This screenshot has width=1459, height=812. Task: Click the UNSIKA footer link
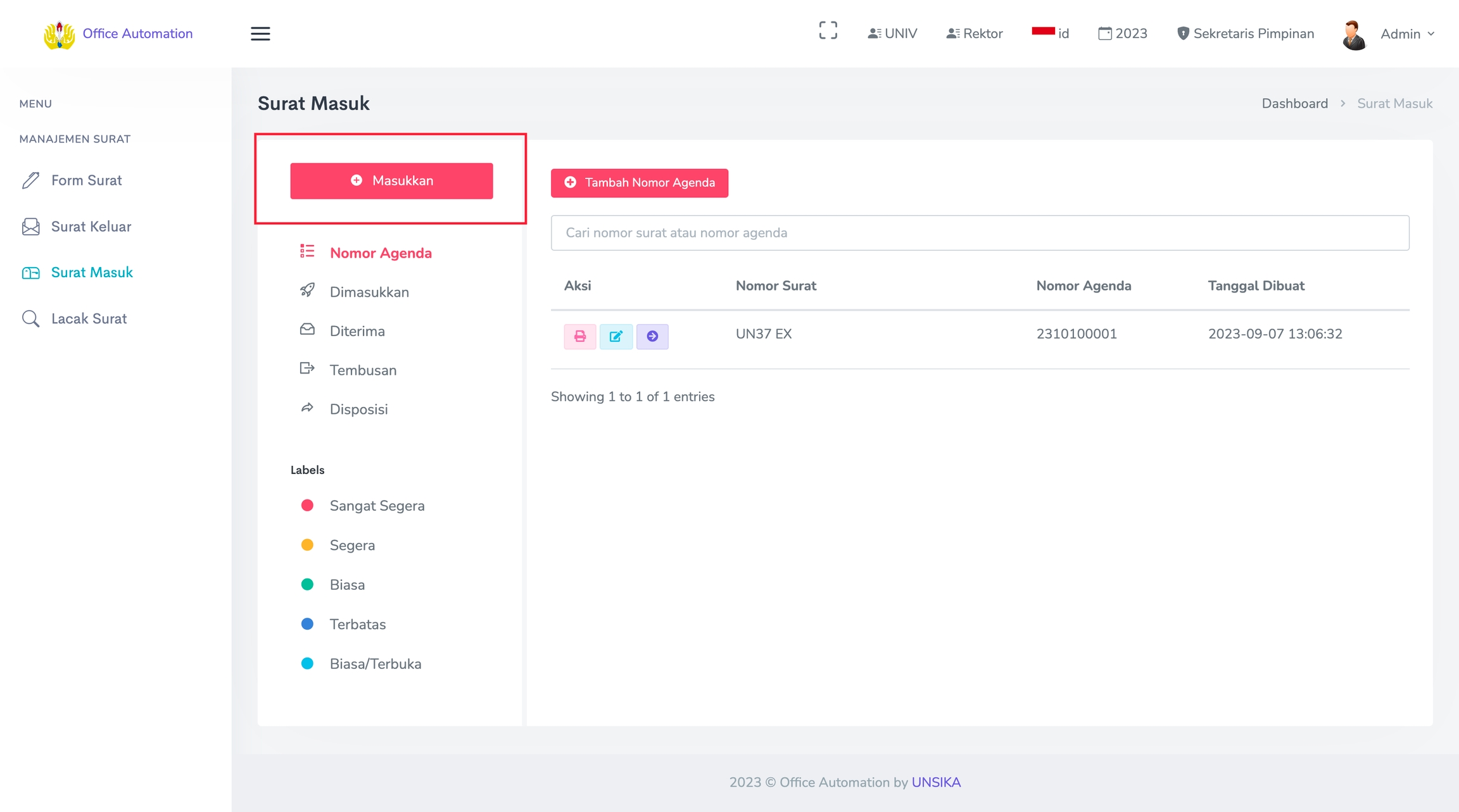click(936, 782)
